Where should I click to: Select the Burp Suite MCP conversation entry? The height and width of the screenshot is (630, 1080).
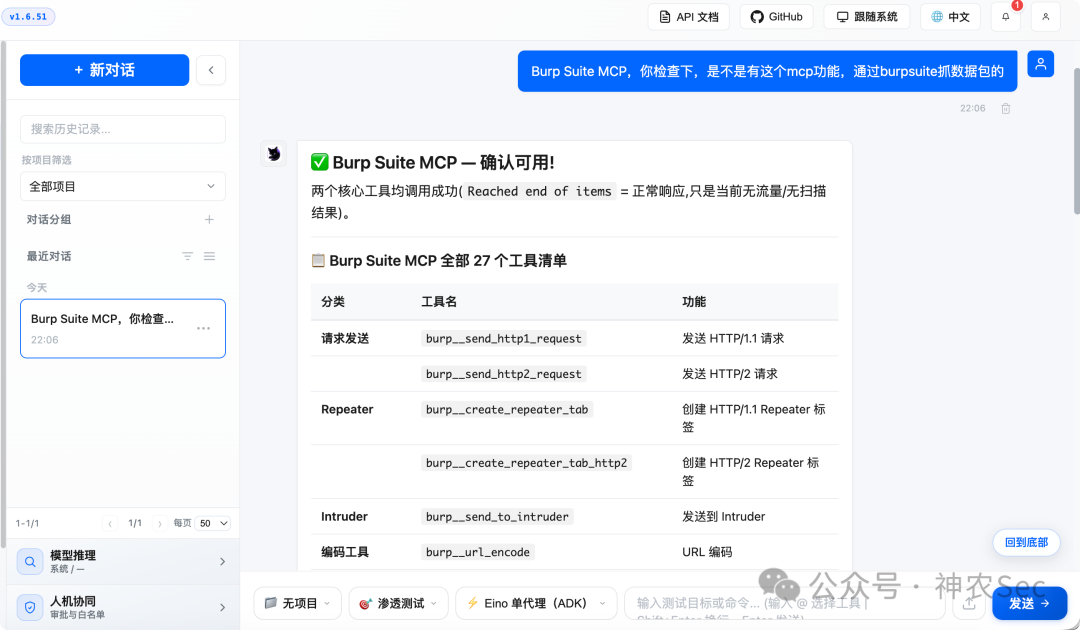coord(123,328)
